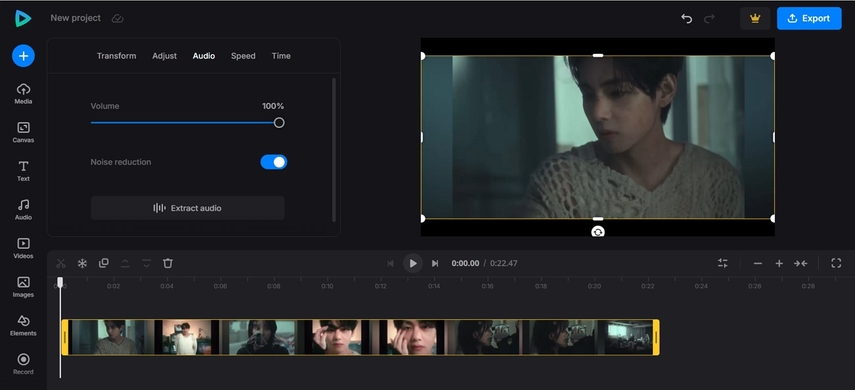Delete the selected clip
This screenshot has width=855, height=390.
[168, 263]
